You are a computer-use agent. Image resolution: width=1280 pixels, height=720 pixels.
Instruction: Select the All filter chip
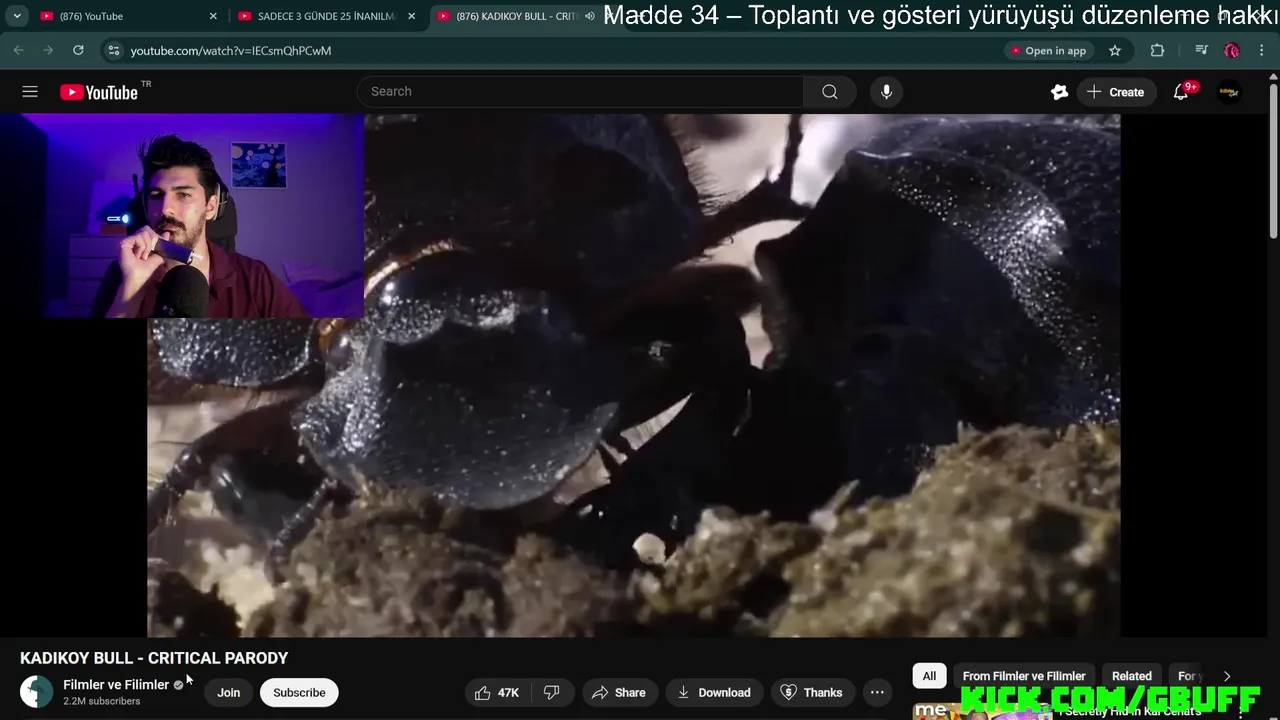929,677
